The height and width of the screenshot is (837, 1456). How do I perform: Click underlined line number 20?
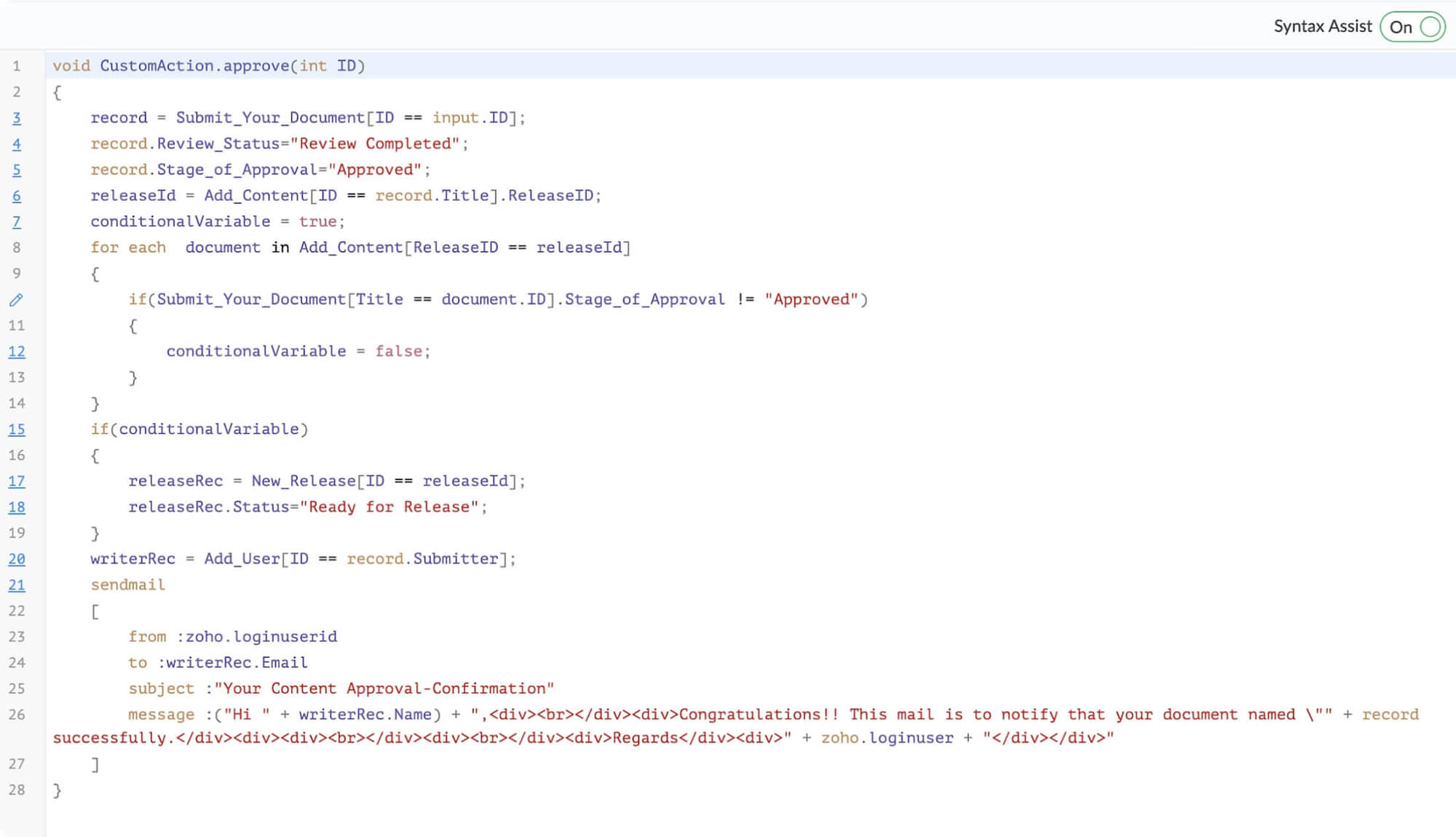[16, 559]
